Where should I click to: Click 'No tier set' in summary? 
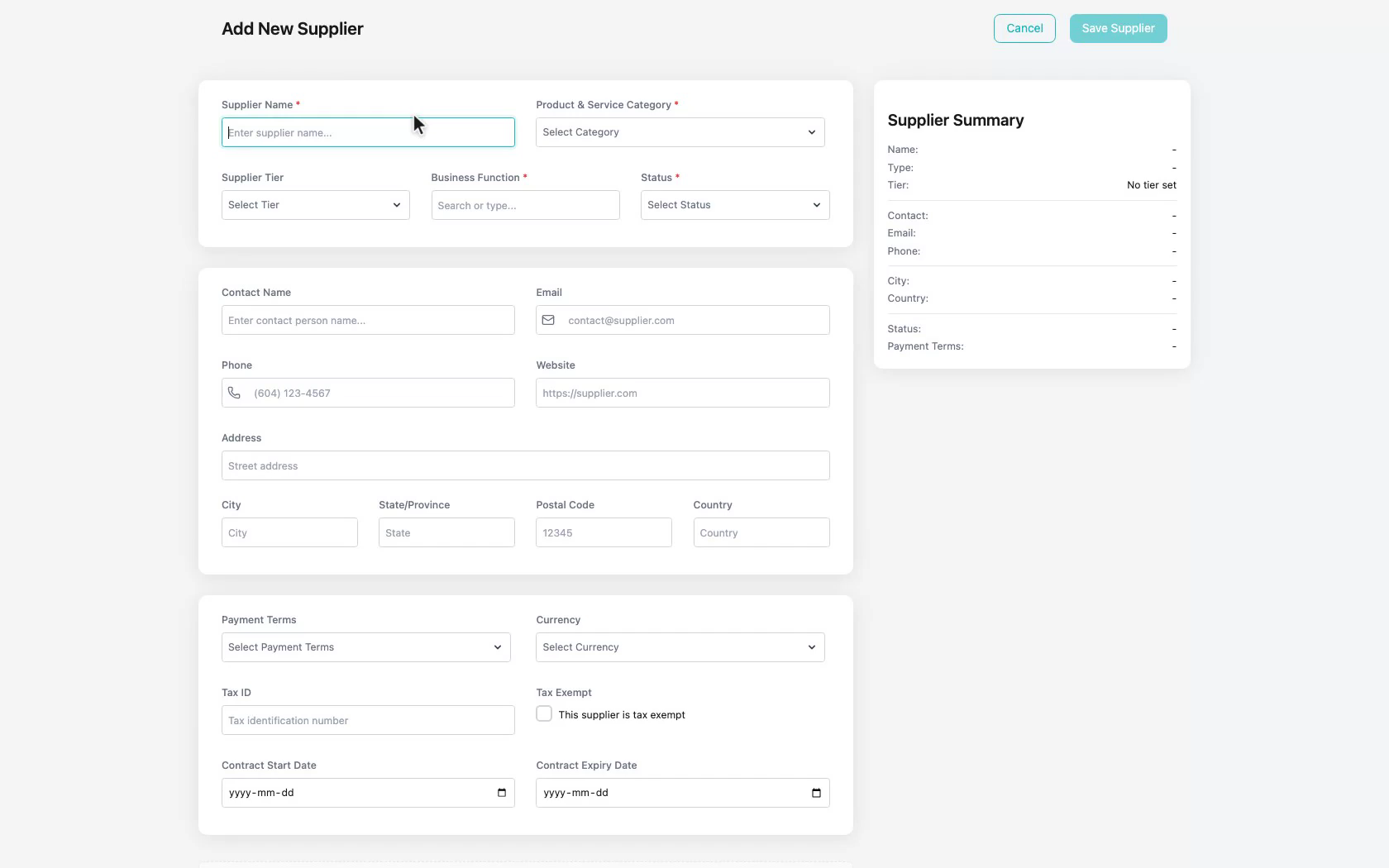pos(1152,185)
